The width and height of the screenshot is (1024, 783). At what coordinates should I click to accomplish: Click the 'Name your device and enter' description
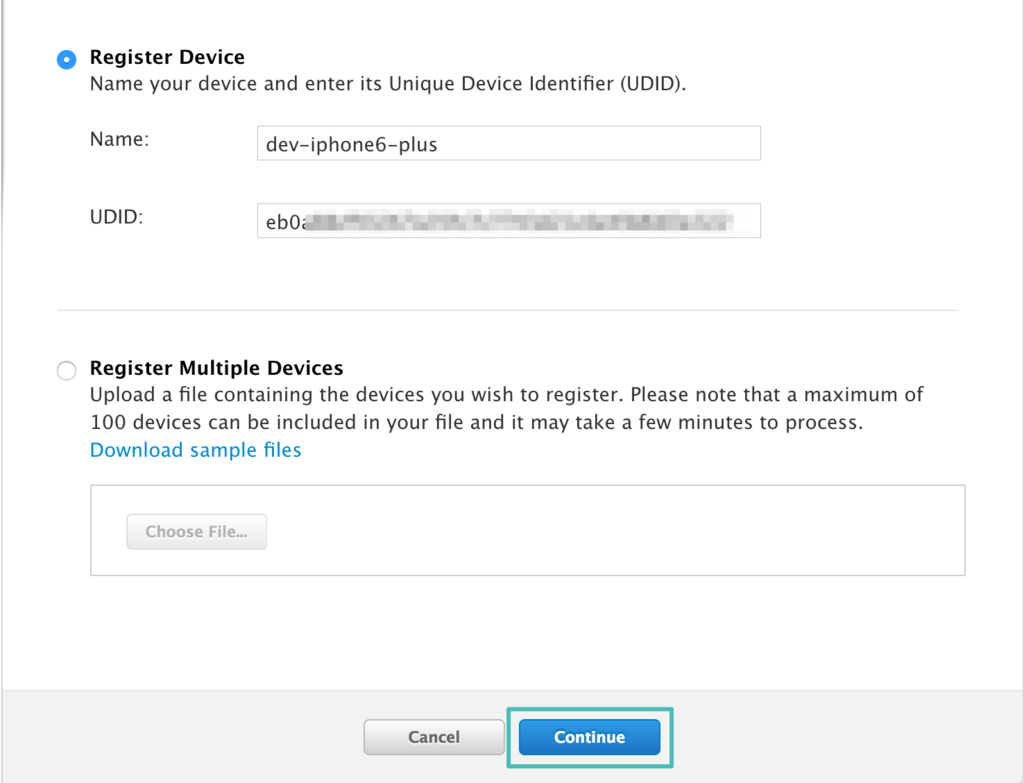pyautogui.click(x=388, y=84)
